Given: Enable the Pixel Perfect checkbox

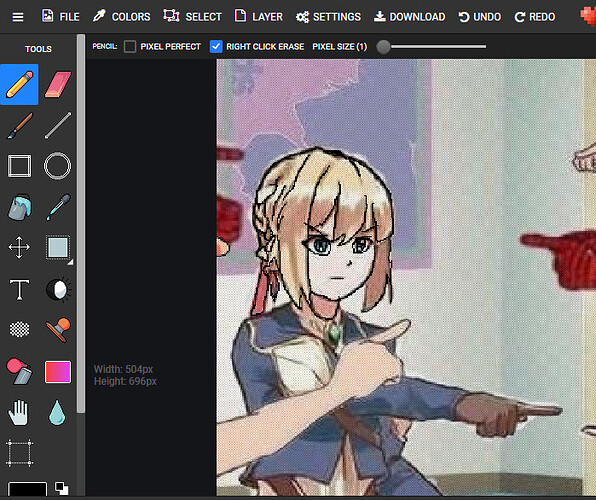Looking at the screenshot, I should tap(130, 46).
